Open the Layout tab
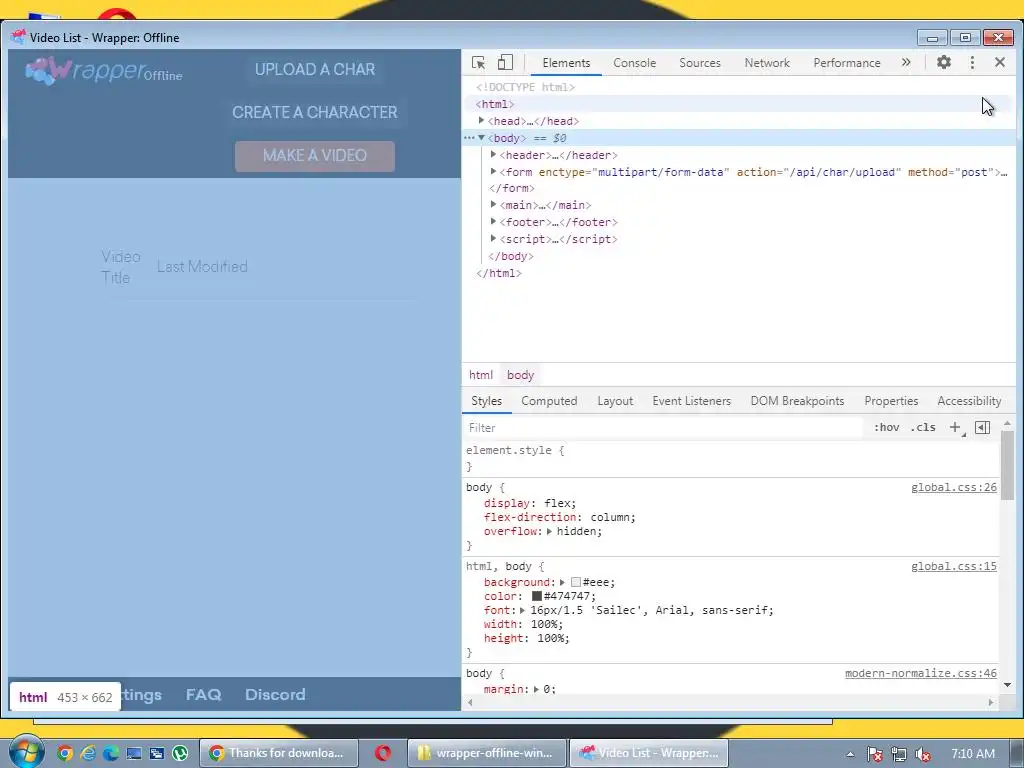 coord(615,401)
